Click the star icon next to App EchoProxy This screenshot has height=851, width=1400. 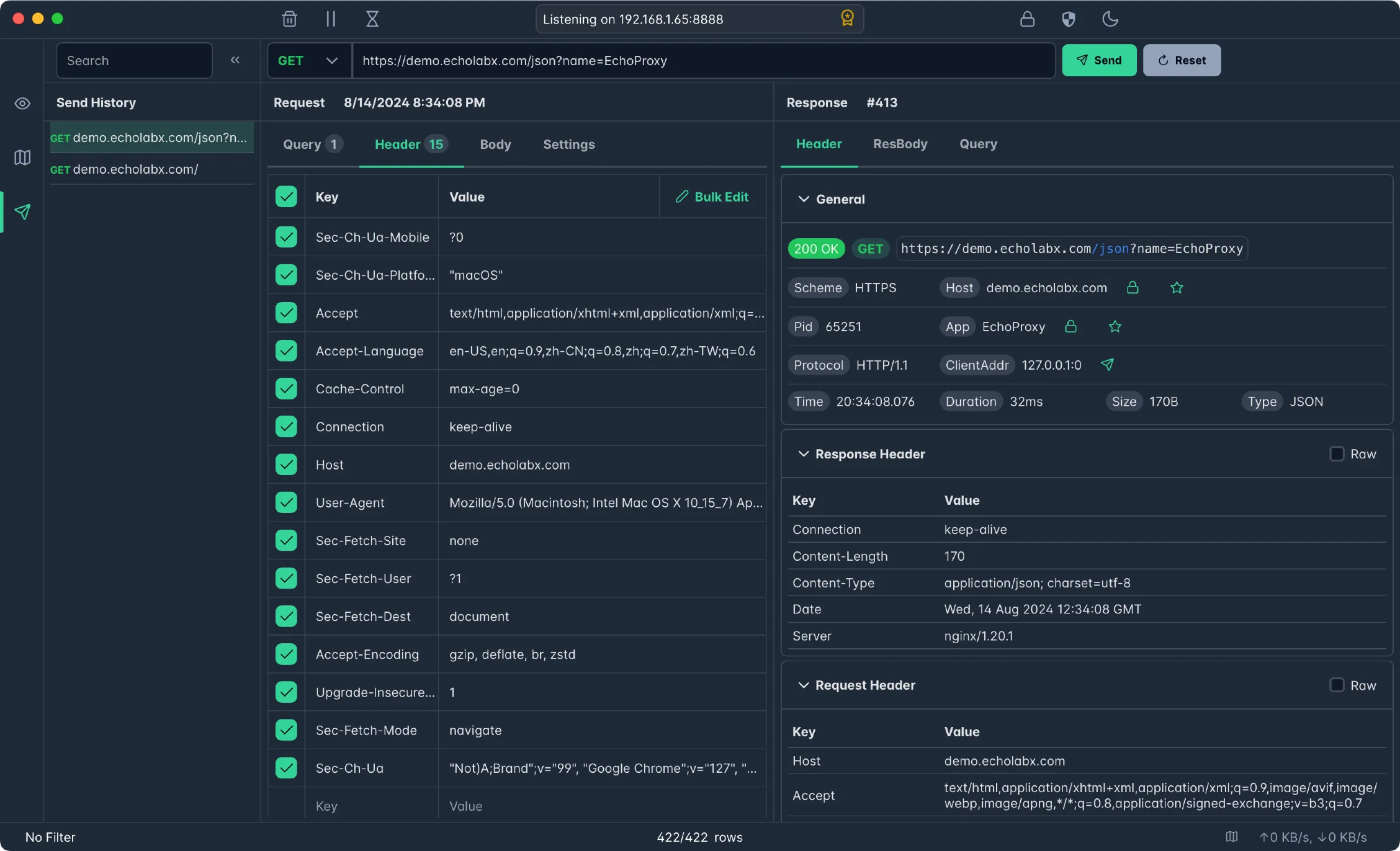[x=1115, y=326]
